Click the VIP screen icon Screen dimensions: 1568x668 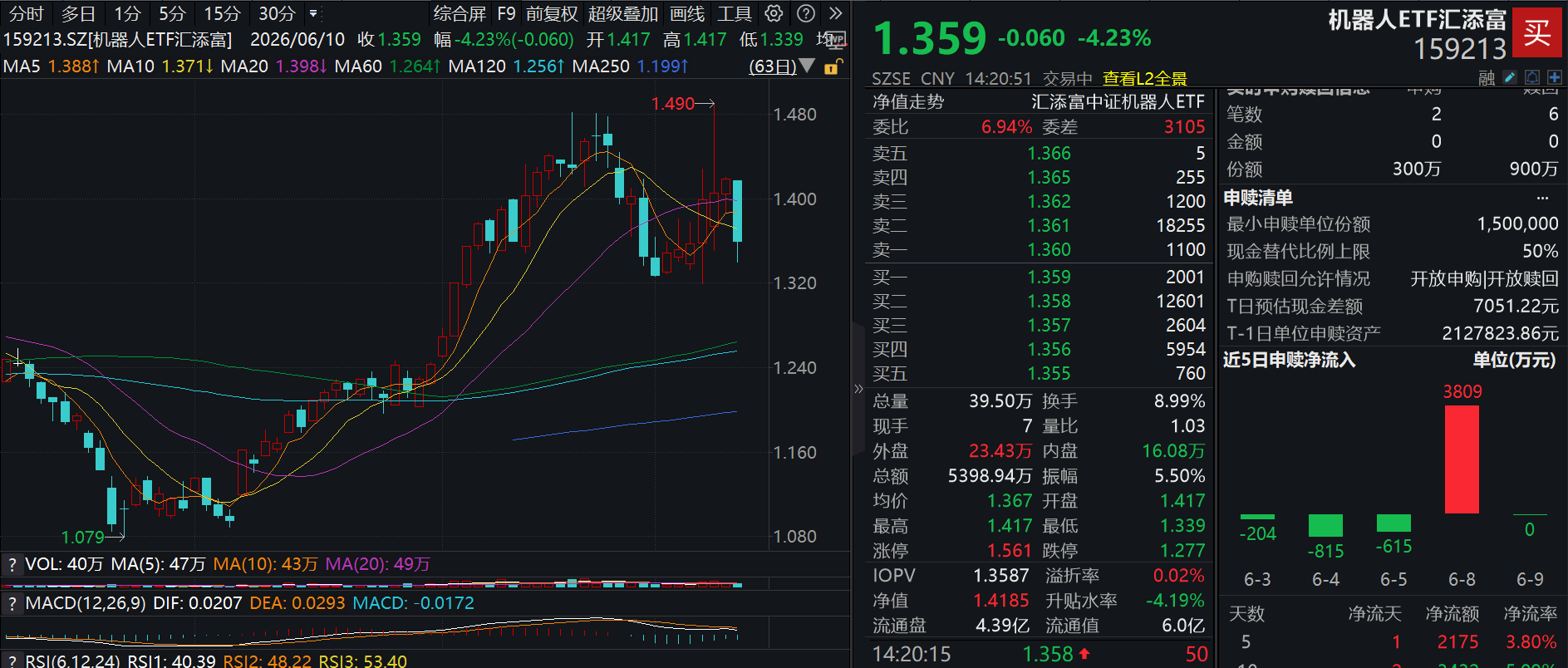pos(836,39)
